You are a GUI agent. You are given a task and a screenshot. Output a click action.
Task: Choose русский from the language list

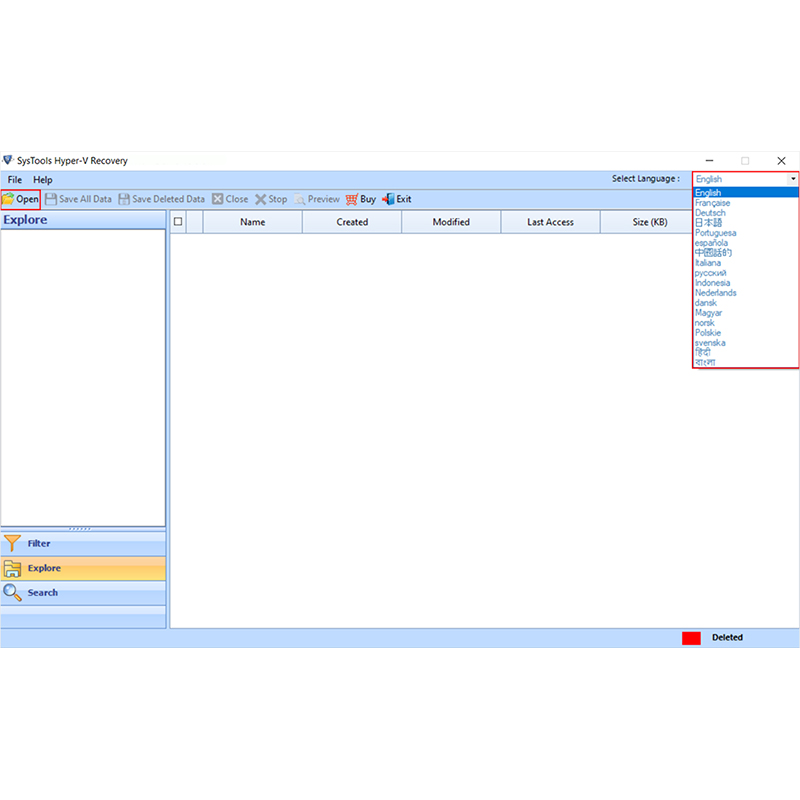point(746,272)
